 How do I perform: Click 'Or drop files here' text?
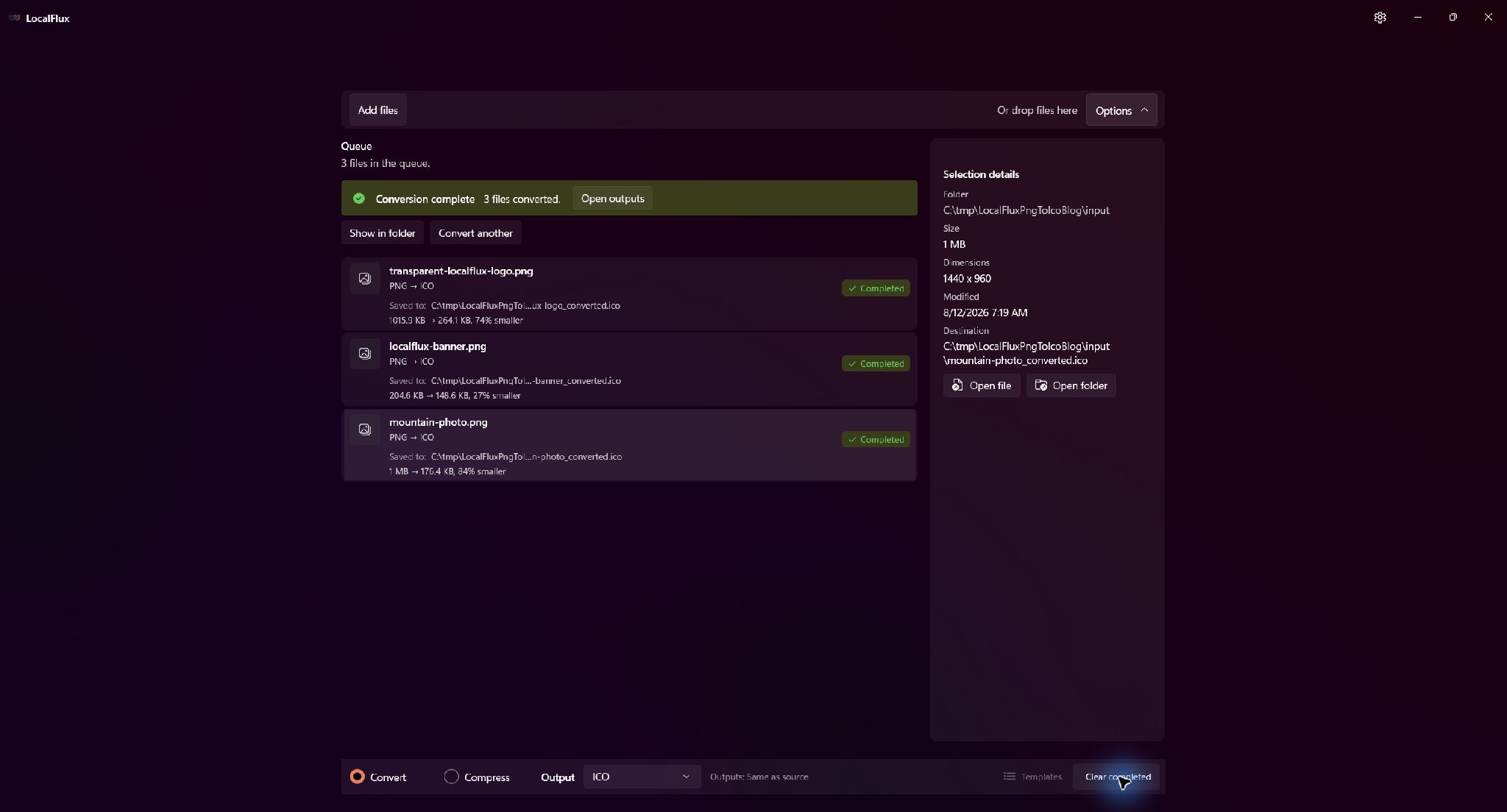(1037, 110)
